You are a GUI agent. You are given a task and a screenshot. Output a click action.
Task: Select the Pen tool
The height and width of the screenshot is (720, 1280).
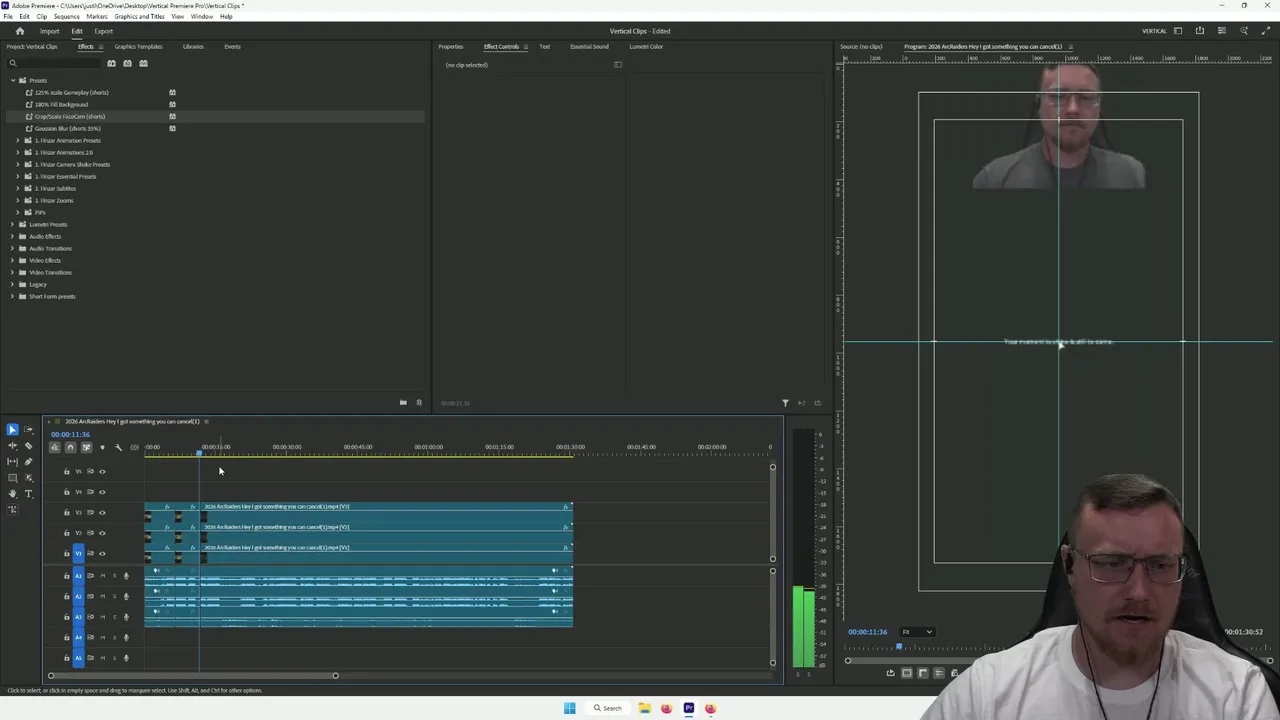pyautogui.click(x=28, y=461)
